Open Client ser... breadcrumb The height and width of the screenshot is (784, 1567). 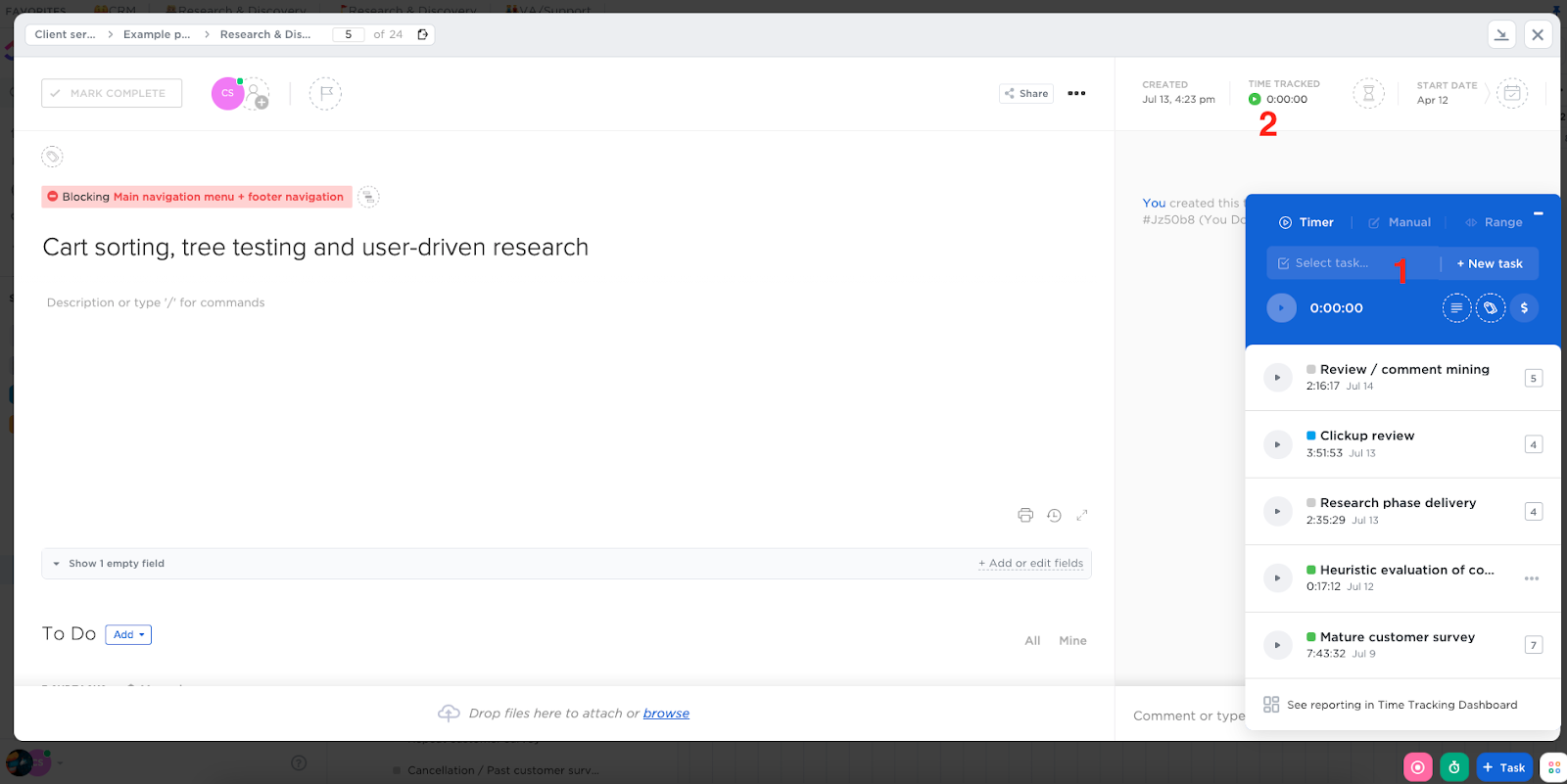tap(65, 34)
